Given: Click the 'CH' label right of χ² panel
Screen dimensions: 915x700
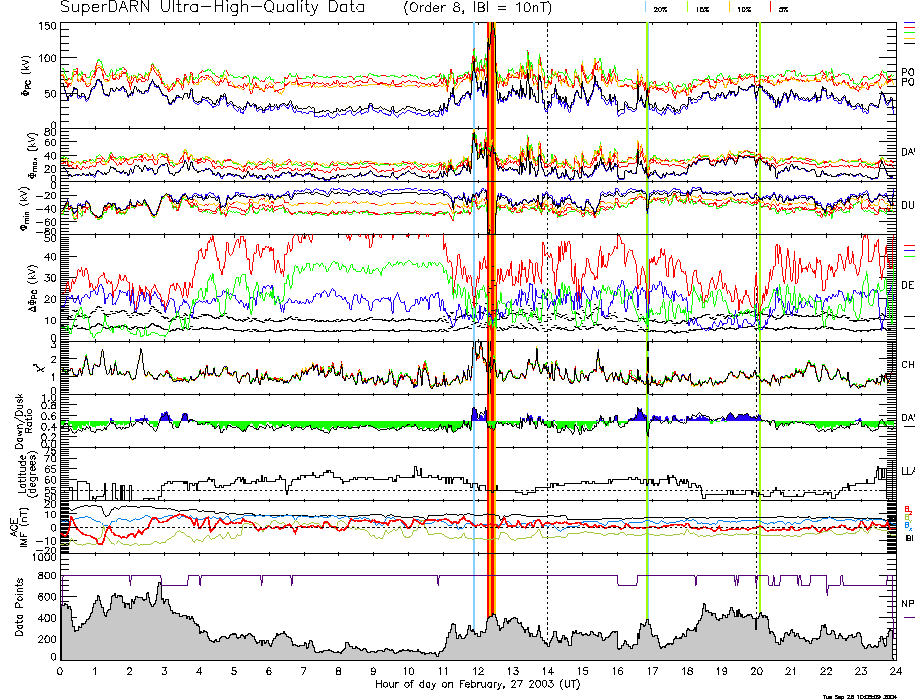Looking at the screenshot, I should pyautogui.click(x=908, y=365).
